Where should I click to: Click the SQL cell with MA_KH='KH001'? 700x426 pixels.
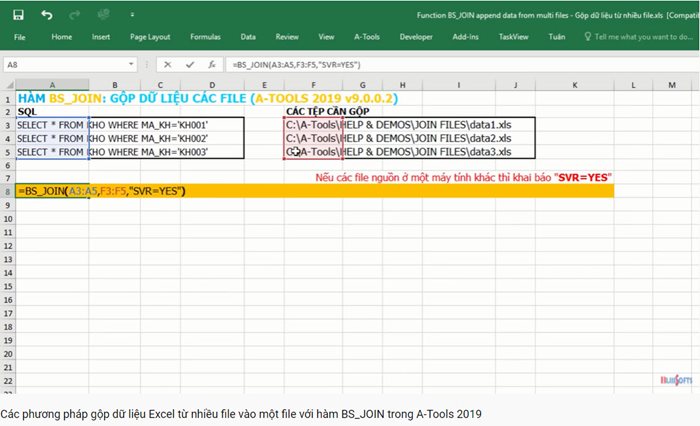[112, 125]
